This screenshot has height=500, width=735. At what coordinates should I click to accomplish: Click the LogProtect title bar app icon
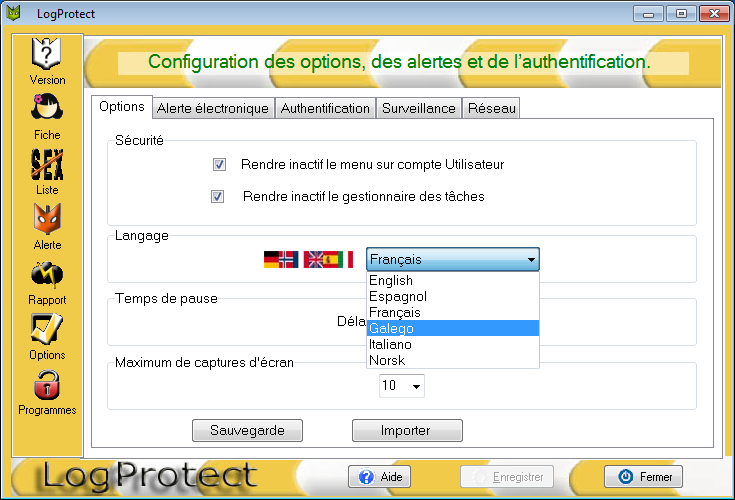pyautogui.click(x=14, y=13)
